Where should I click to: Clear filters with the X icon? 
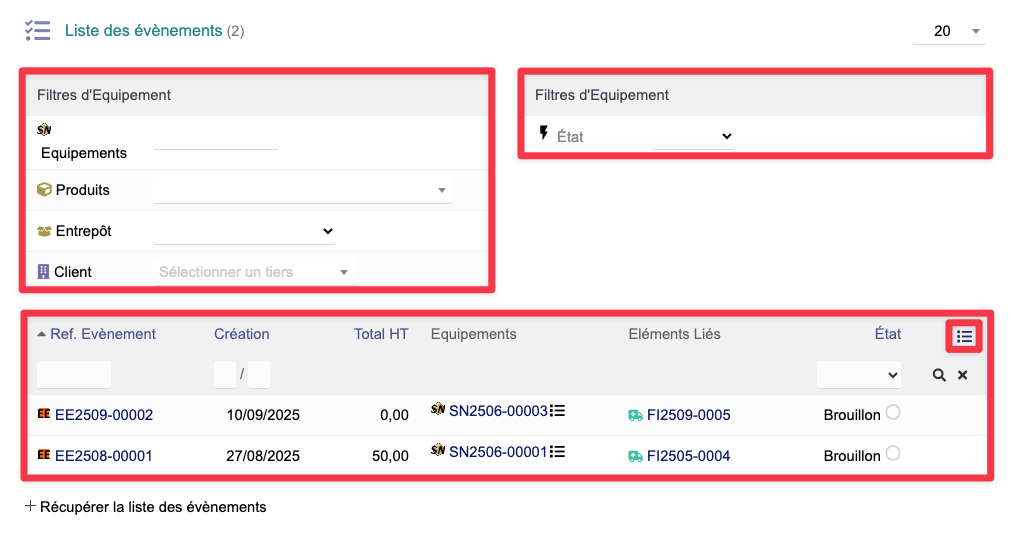coord(963,375)
